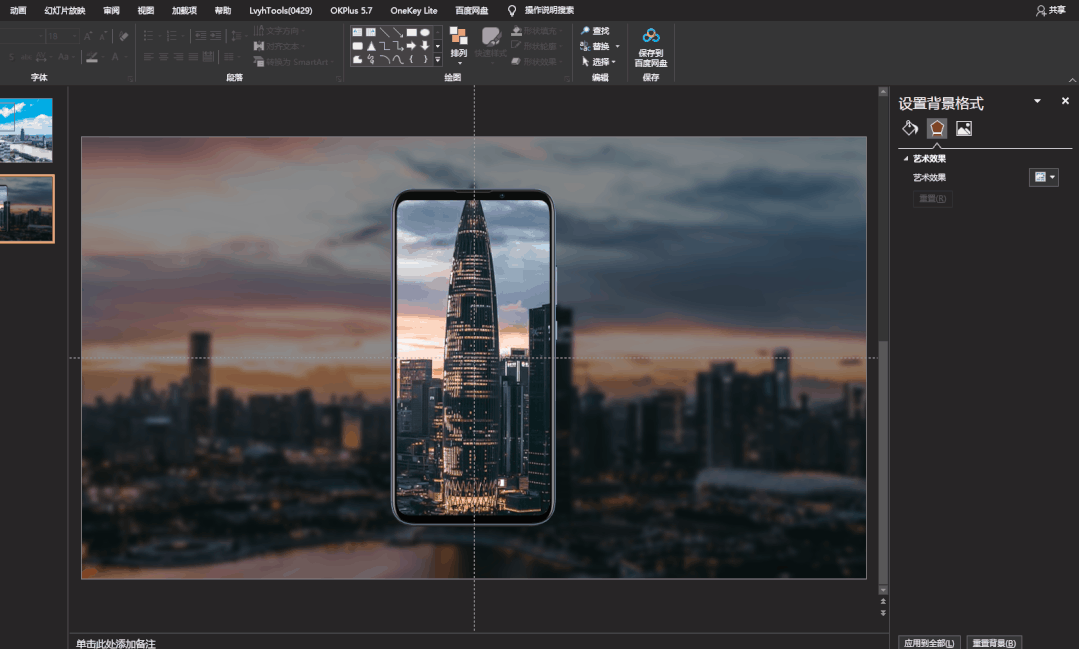The width and height of the screenshot is (1079, 649).
Task: Open the task pane options arrow
Action: tap(1037, 101)
